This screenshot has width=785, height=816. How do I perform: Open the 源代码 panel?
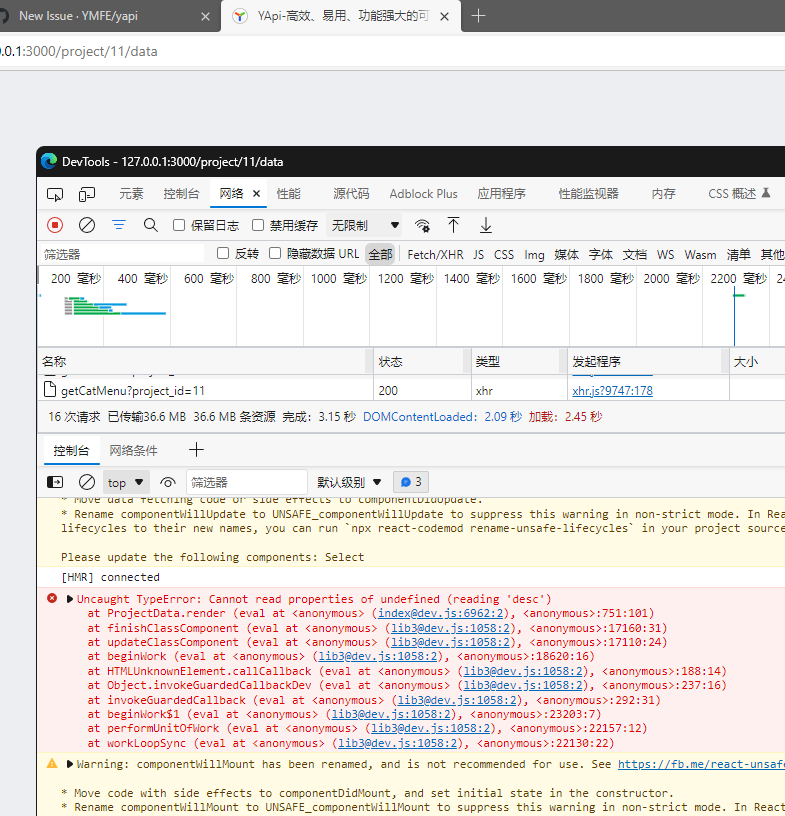351,194
